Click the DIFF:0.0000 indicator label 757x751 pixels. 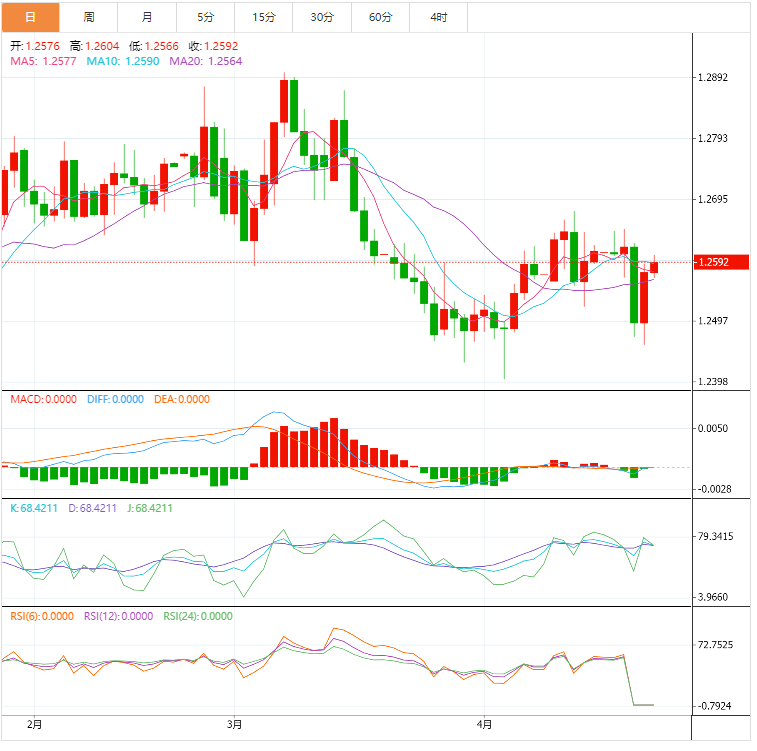[115, 400]
